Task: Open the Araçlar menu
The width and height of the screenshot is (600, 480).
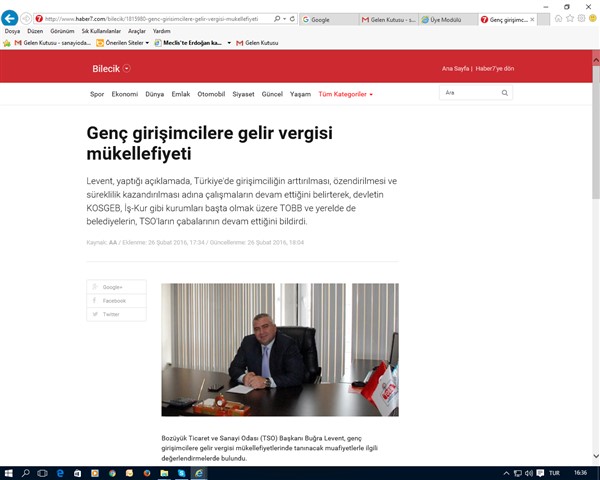Action: pyautogui.click(x=137, y=31)
